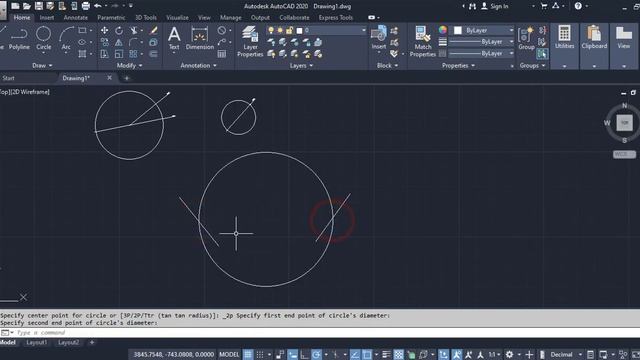
Task: Select the Stretch tool in Modify panel
Action: [x=104, y=54]
